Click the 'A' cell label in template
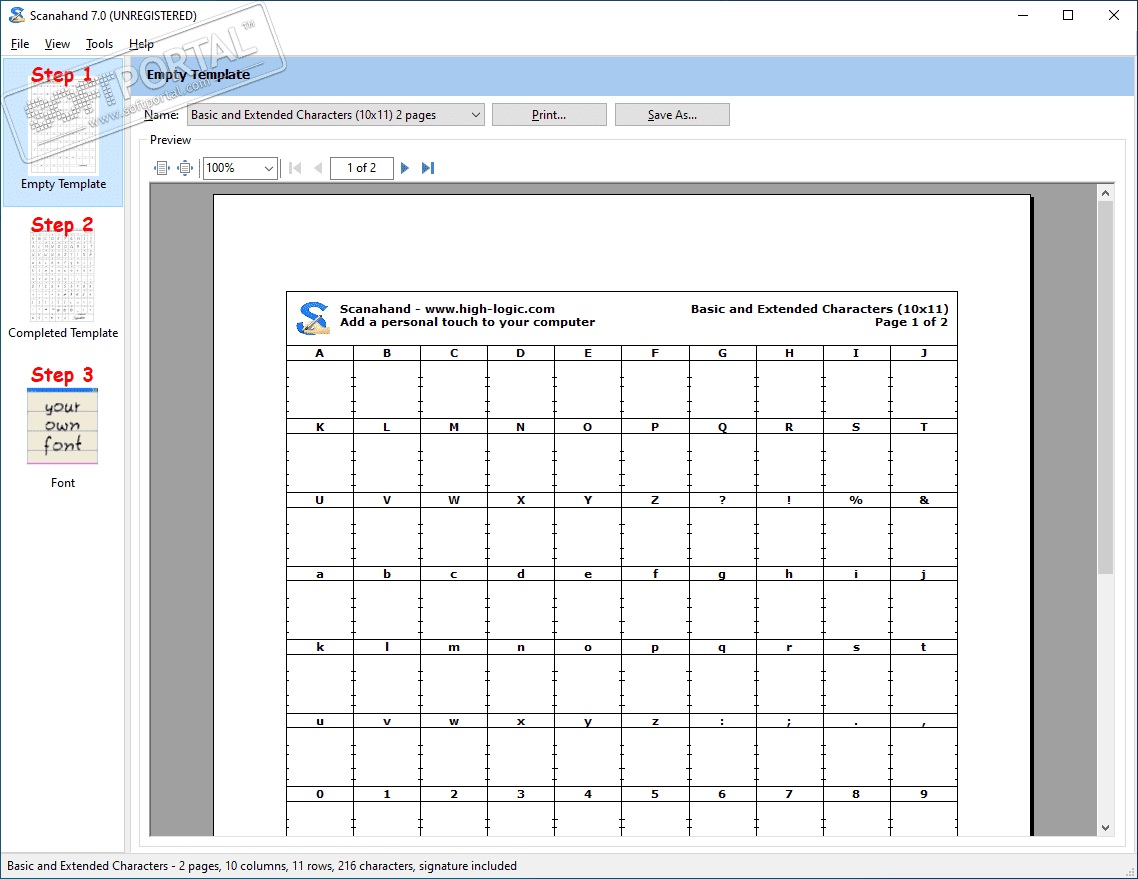Viewport: 1138px width, 879px height. (319, 353)
